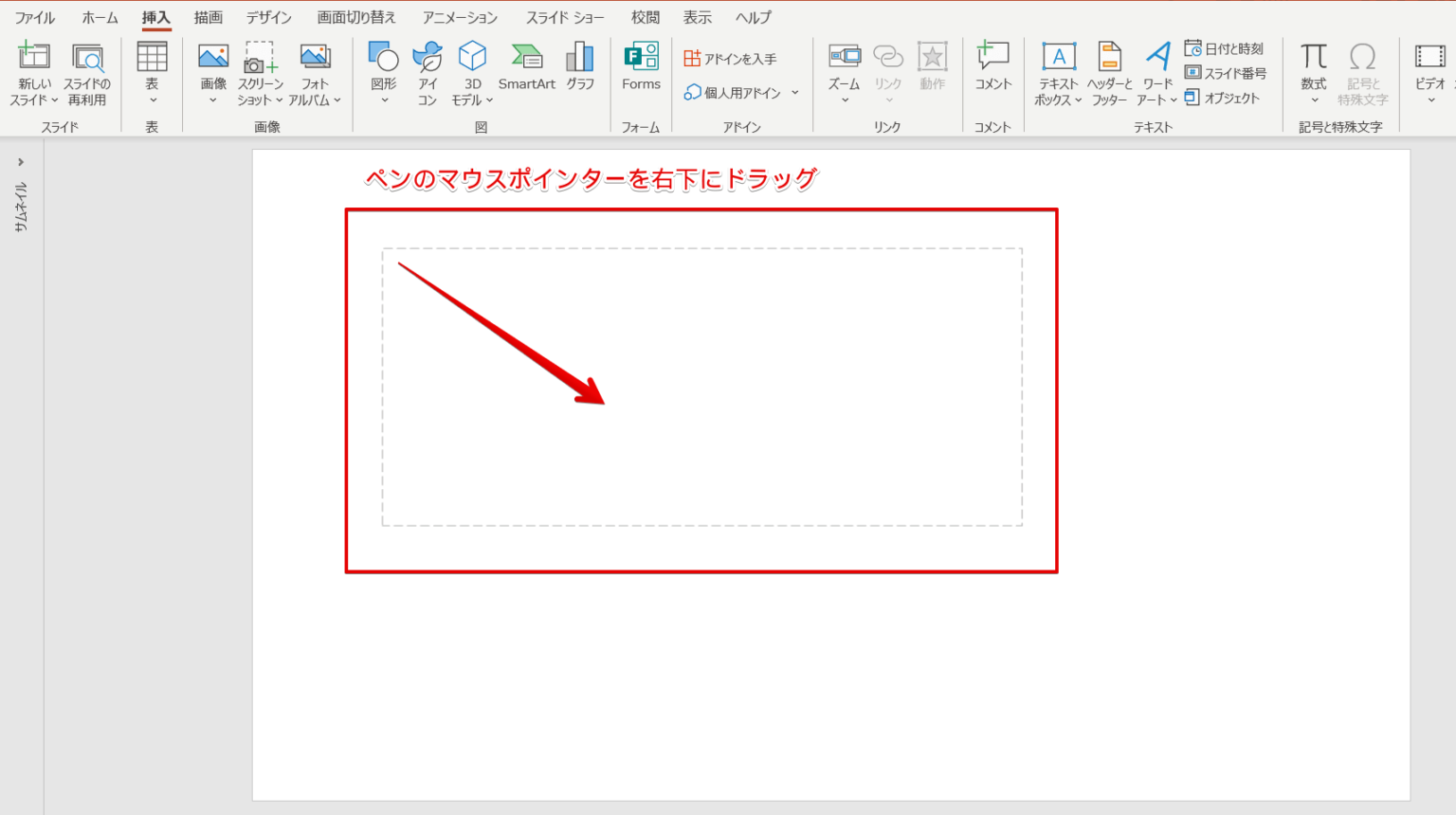
Task: Expand the Screenshot dropdown arrow
Action: tap(280, 100)
